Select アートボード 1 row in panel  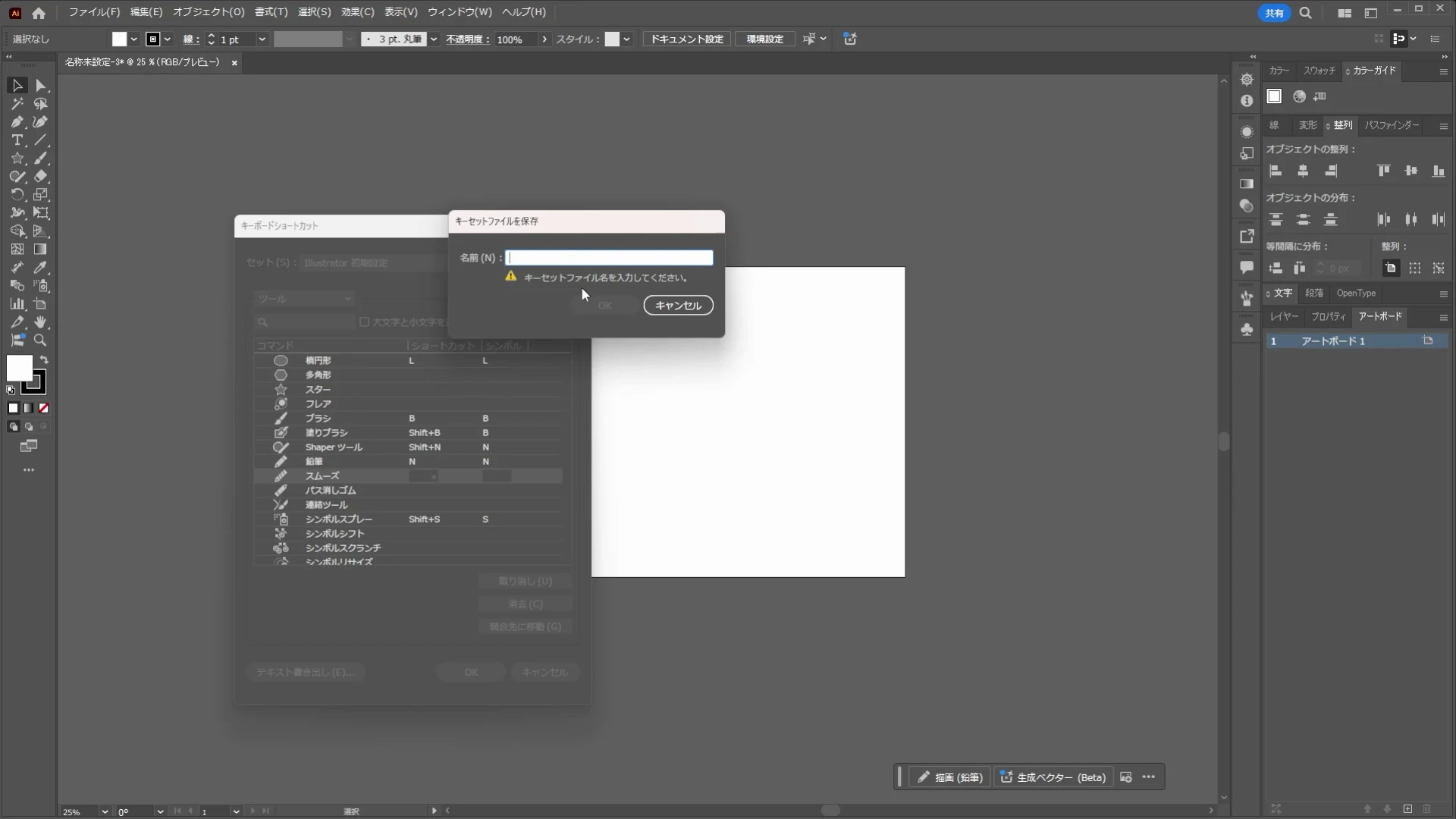click(1356, 341)
